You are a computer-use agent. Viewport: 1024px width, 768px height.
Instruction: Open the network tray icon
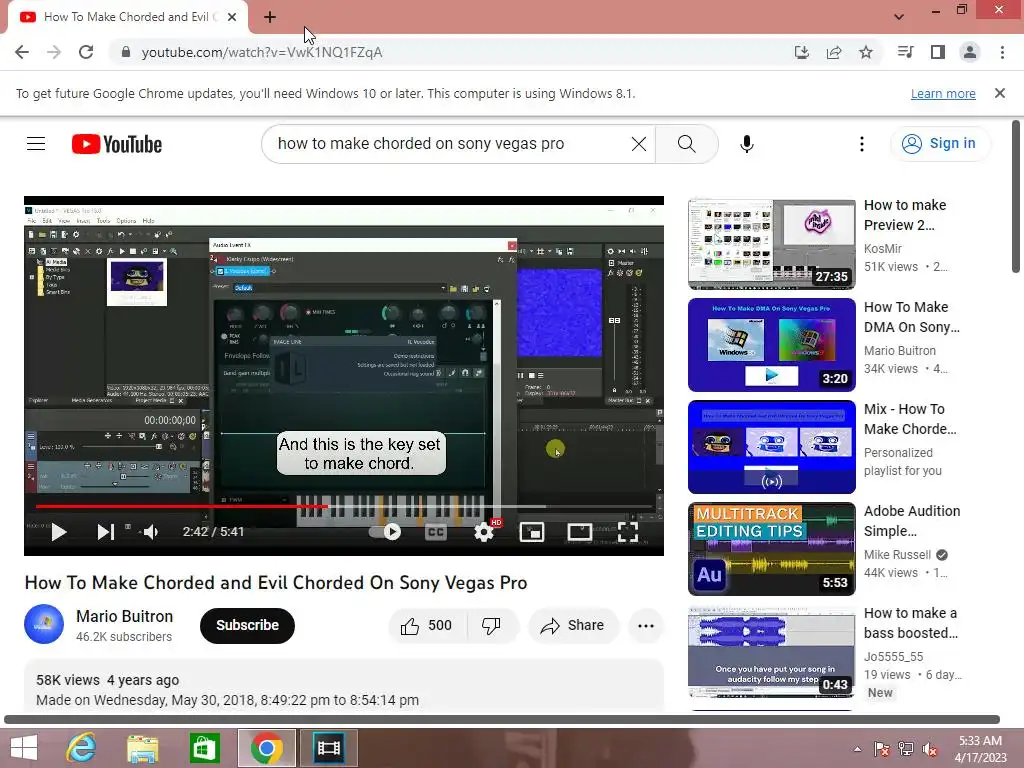[x=906, y=749]
